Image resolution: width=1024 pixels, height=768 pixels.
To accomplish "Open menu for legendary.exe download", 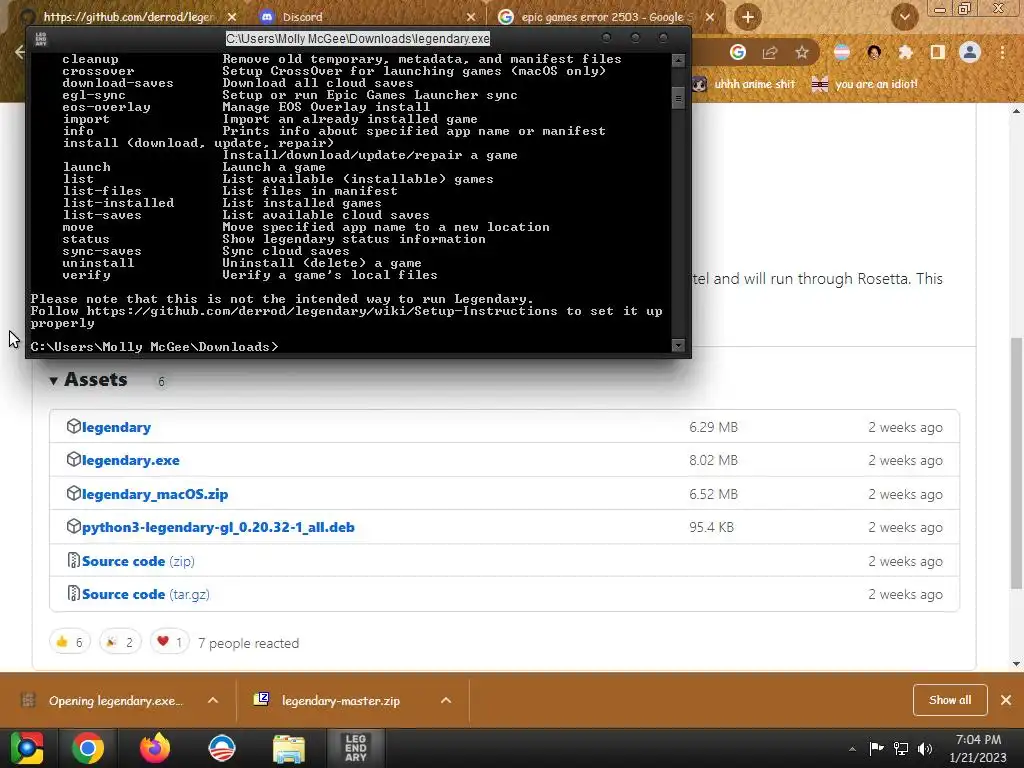I will (x=213, y=700).
